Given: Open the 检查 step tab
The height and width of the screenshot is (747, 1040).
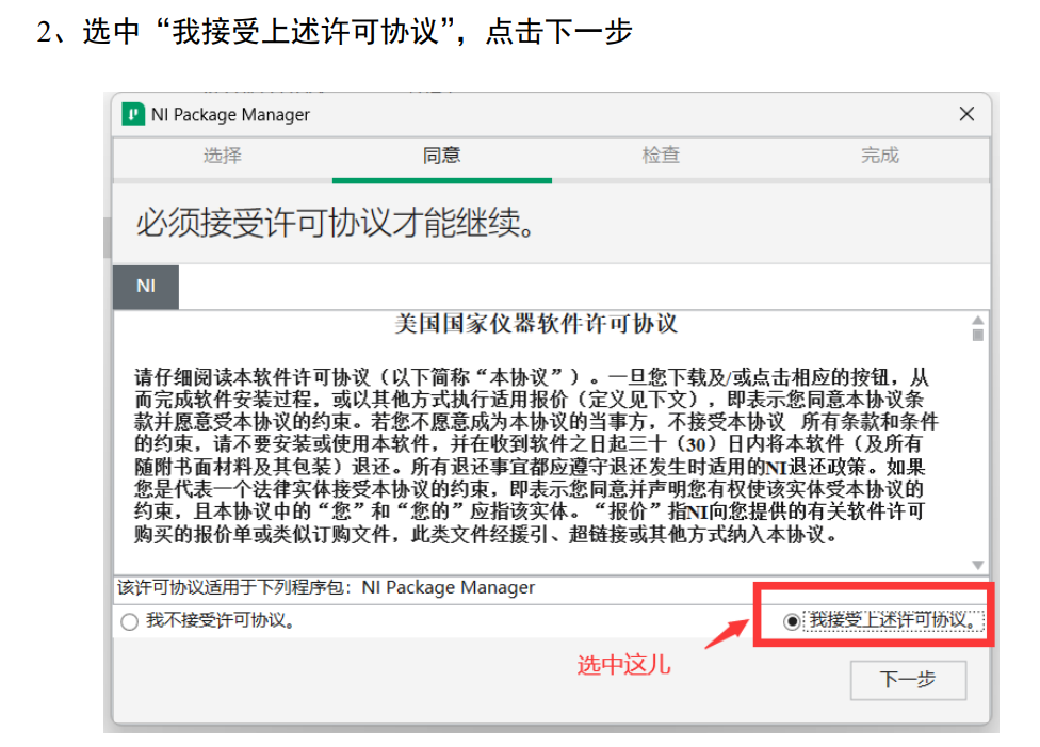Looking at the screenshot, I should click(661, 156).
